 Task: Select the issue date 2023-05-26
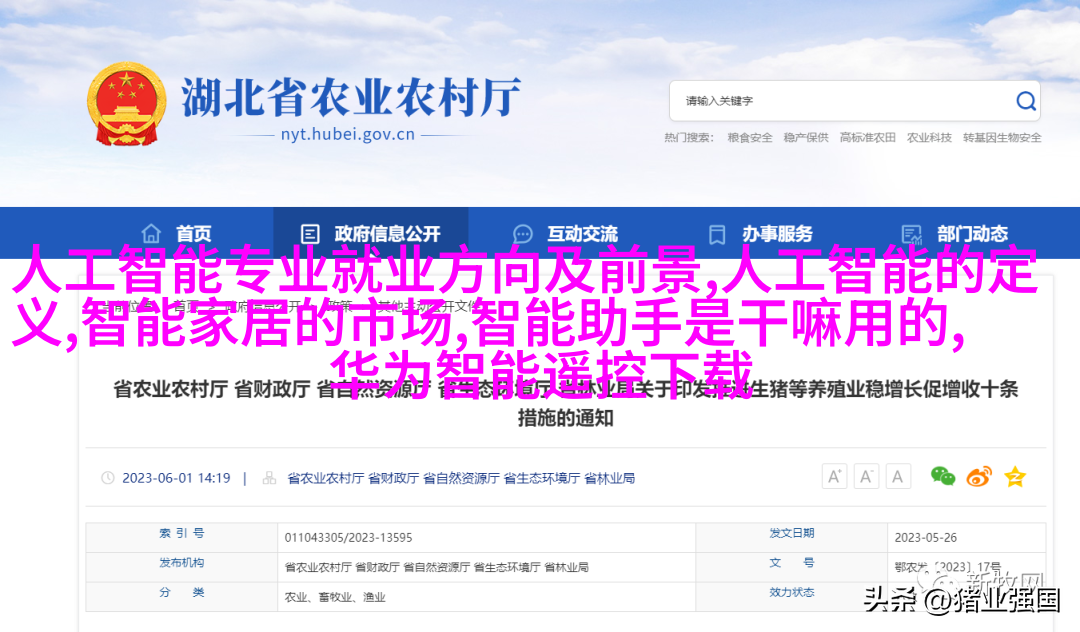[x=926, y=537]
